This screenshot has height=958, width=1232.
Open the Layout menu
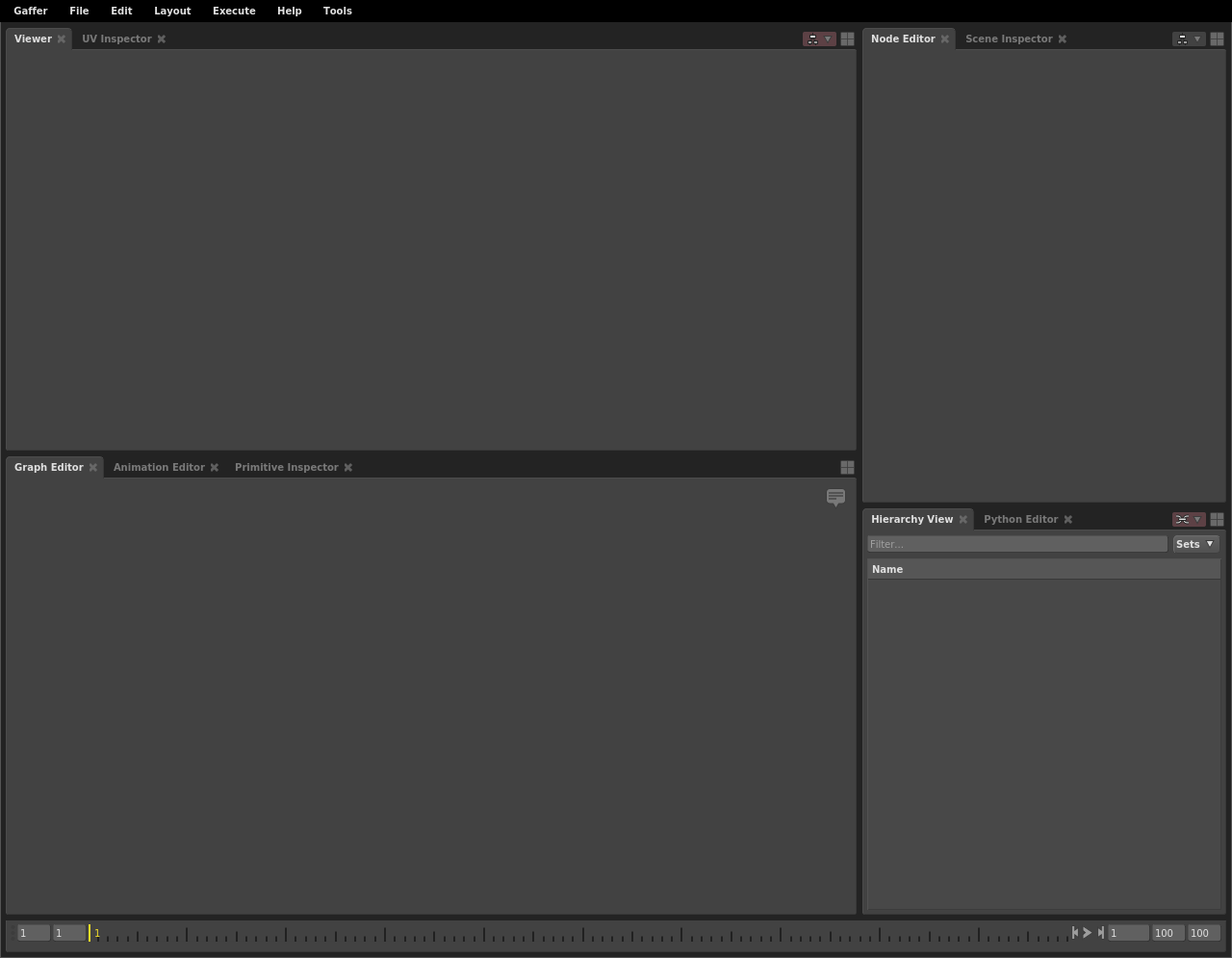tap(172, 11)
